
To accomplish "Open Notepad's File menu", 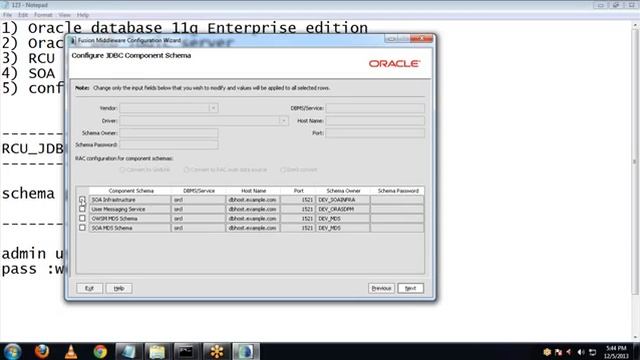I will [x=7, y=15].
